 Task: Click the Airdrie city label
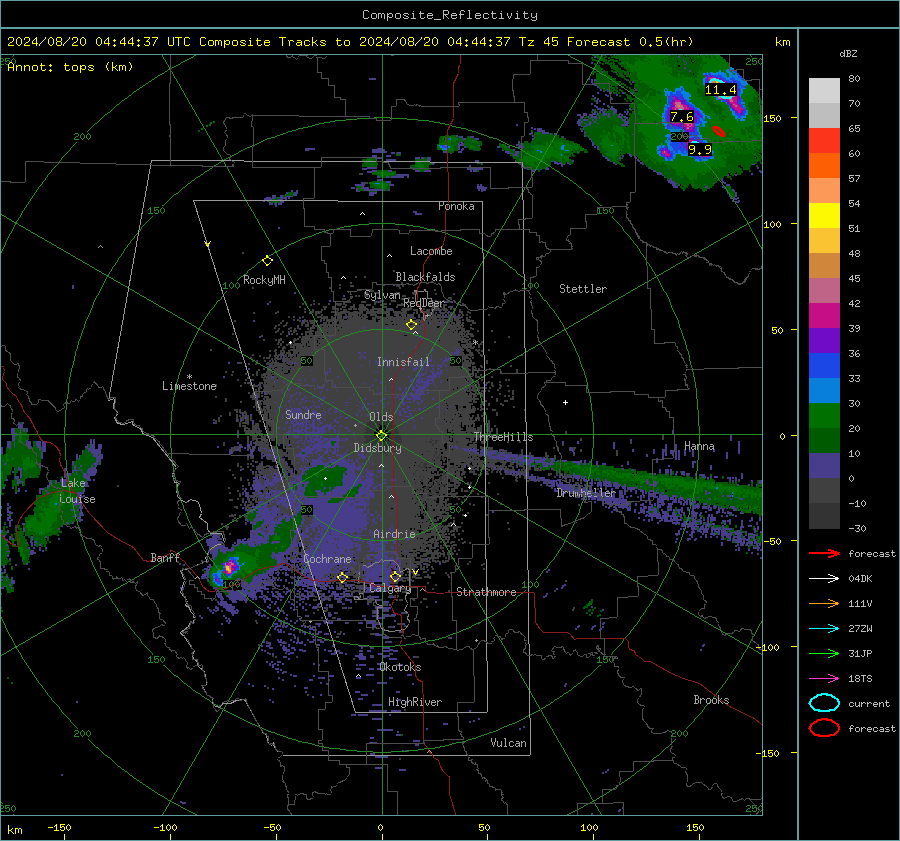pyautogui.click(x=394, y=534)
